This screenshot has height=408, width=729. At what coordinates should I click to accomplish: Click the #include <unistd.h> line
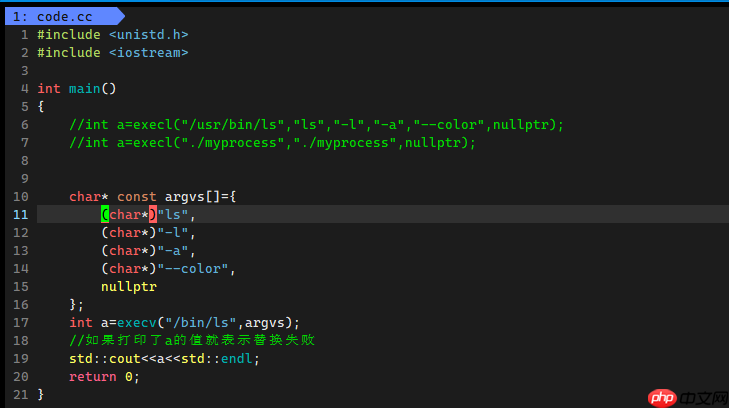[113, 35]
